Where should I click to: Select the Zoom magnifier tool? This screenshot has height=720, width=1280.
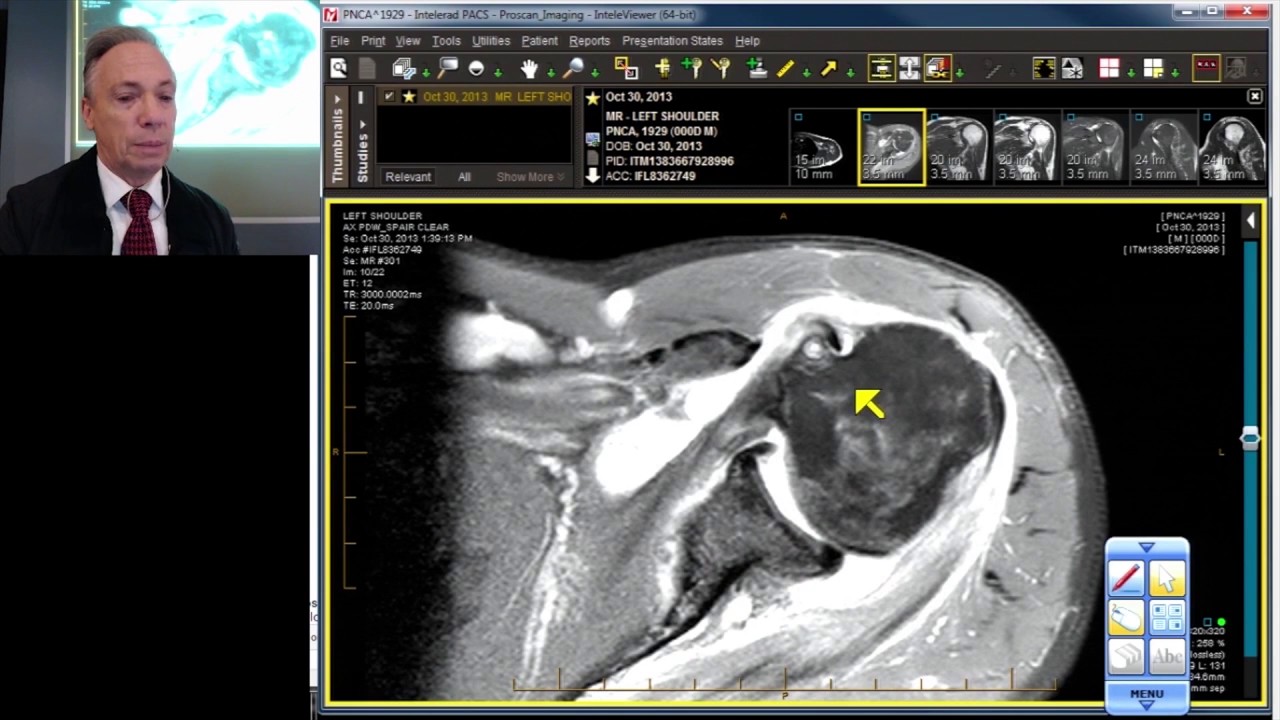click(574, 68)
